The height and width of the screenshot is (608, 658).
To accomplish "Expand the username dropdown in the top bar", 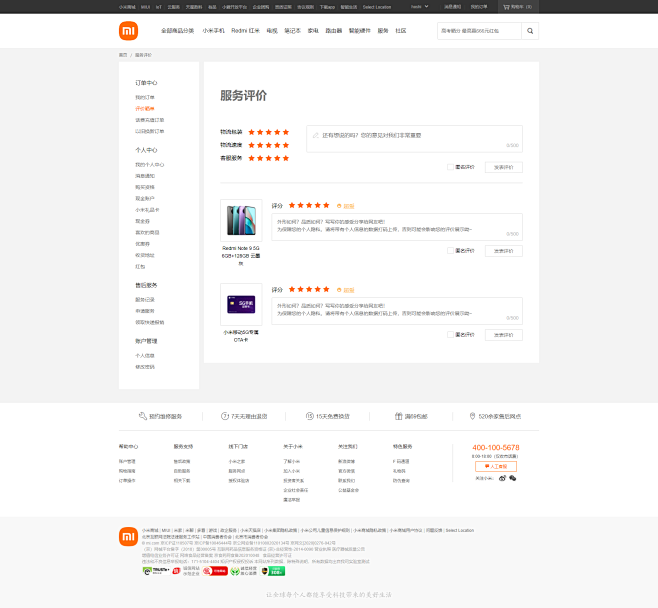I will (420, 7).
